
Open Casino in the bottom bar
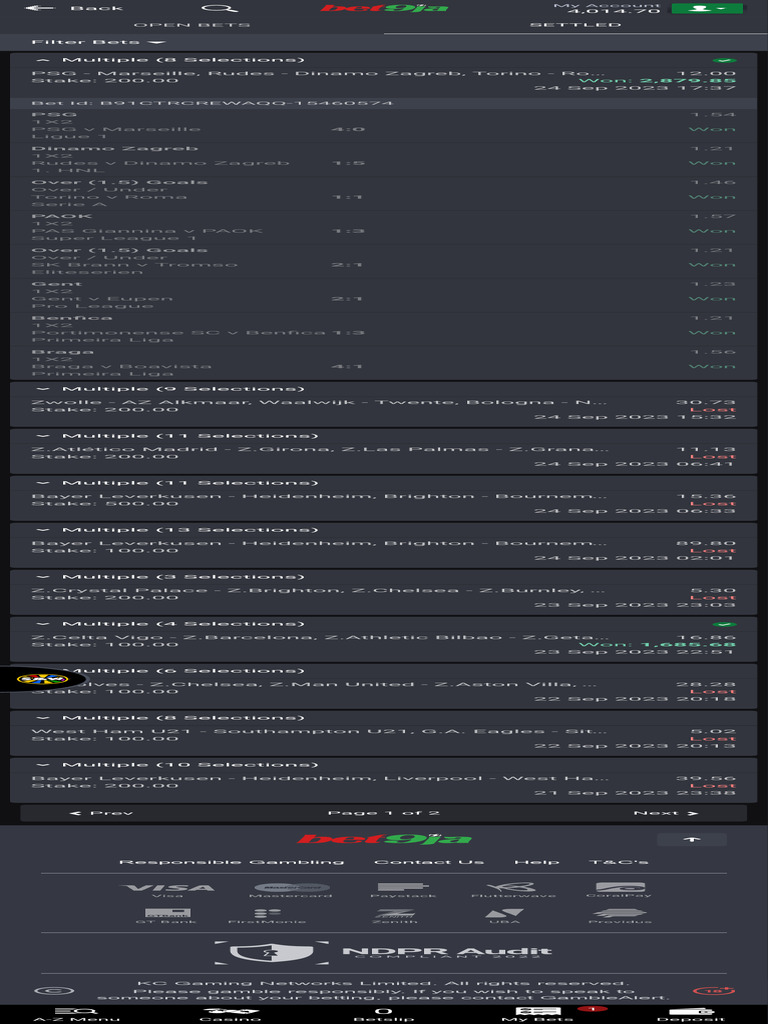pyautogui.click(x=230, y=1014)
